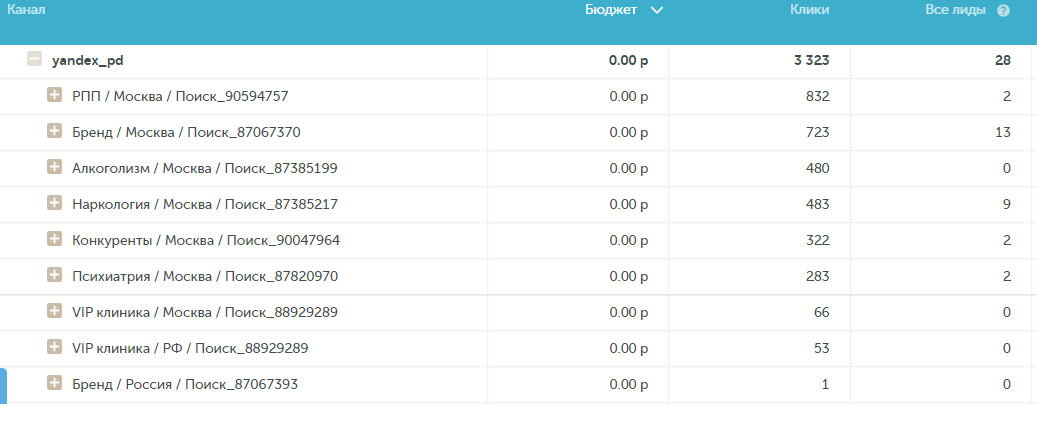Image resolution: width=1037 pixels, height=440 pixels.
Task: Click the 480 clicks cell
Action: coord(817,168)
